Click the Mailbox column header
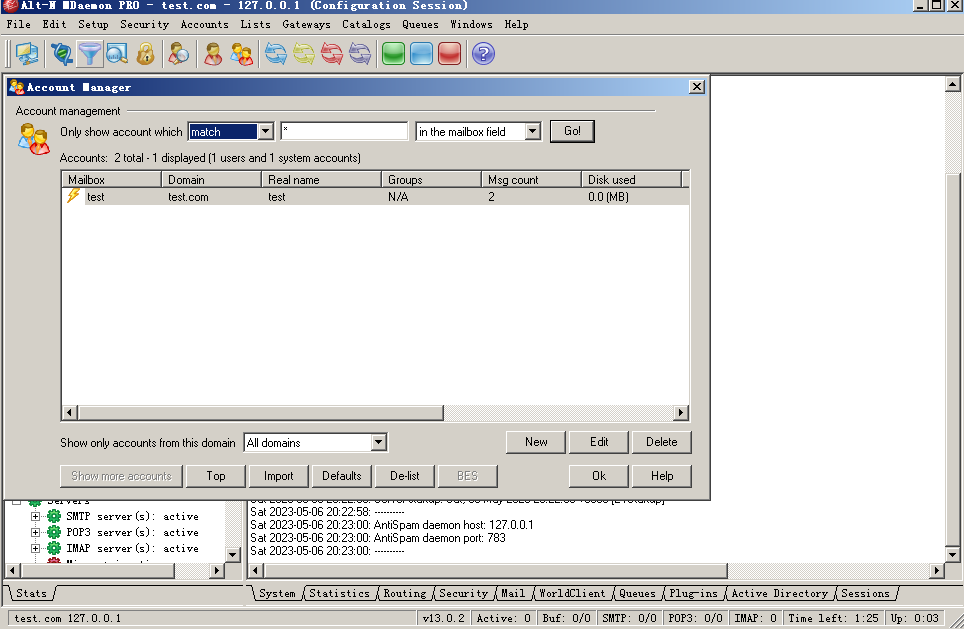 [111, 180]
